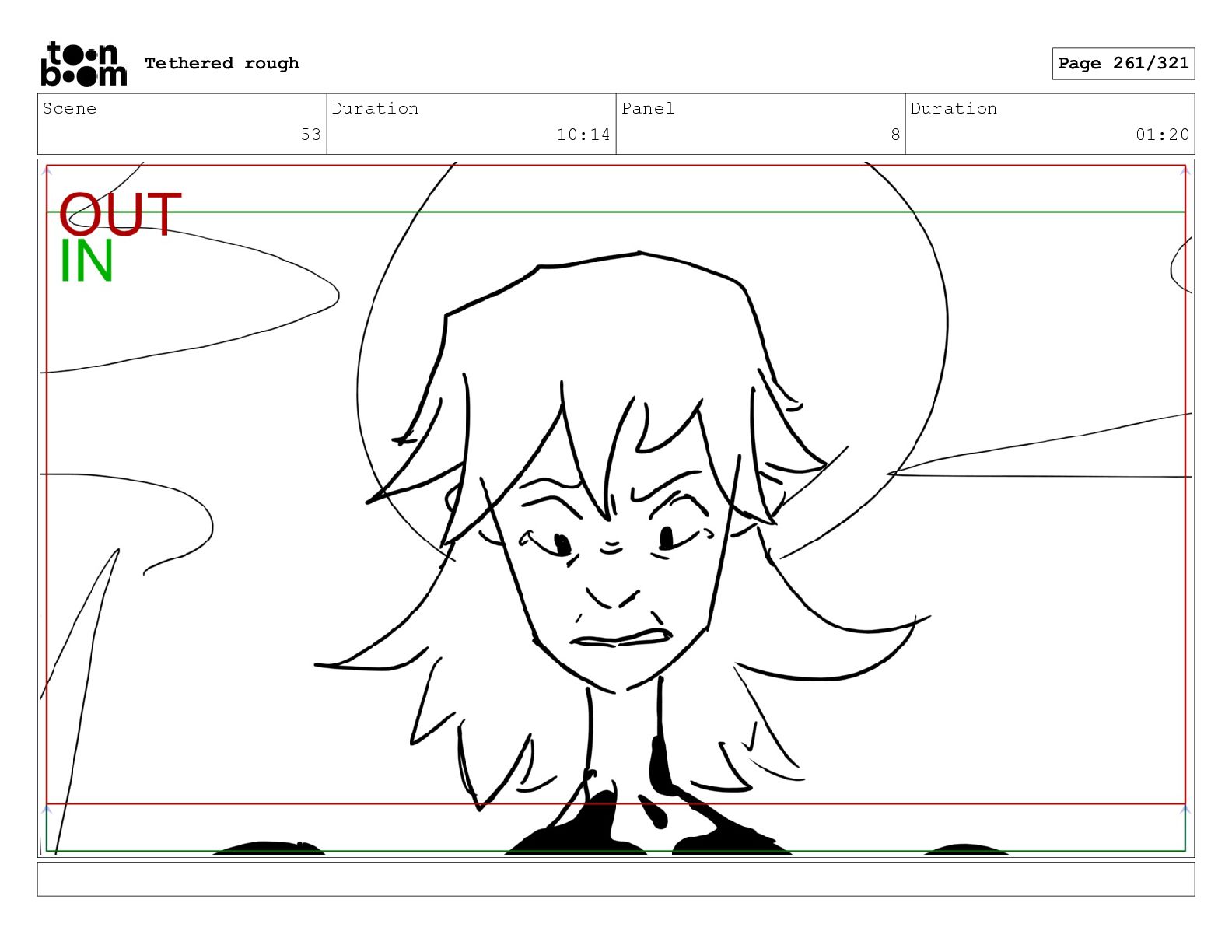
Task: Click the storyboard panel character drawing
Action: coord(616,508)
